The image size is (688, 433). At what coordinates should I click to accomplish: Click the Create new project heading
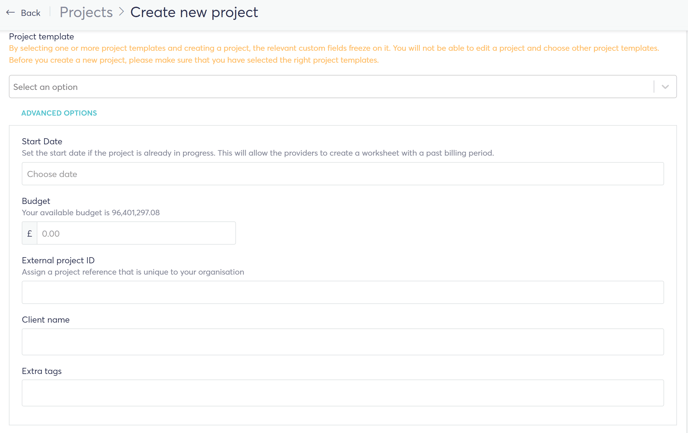194,12
